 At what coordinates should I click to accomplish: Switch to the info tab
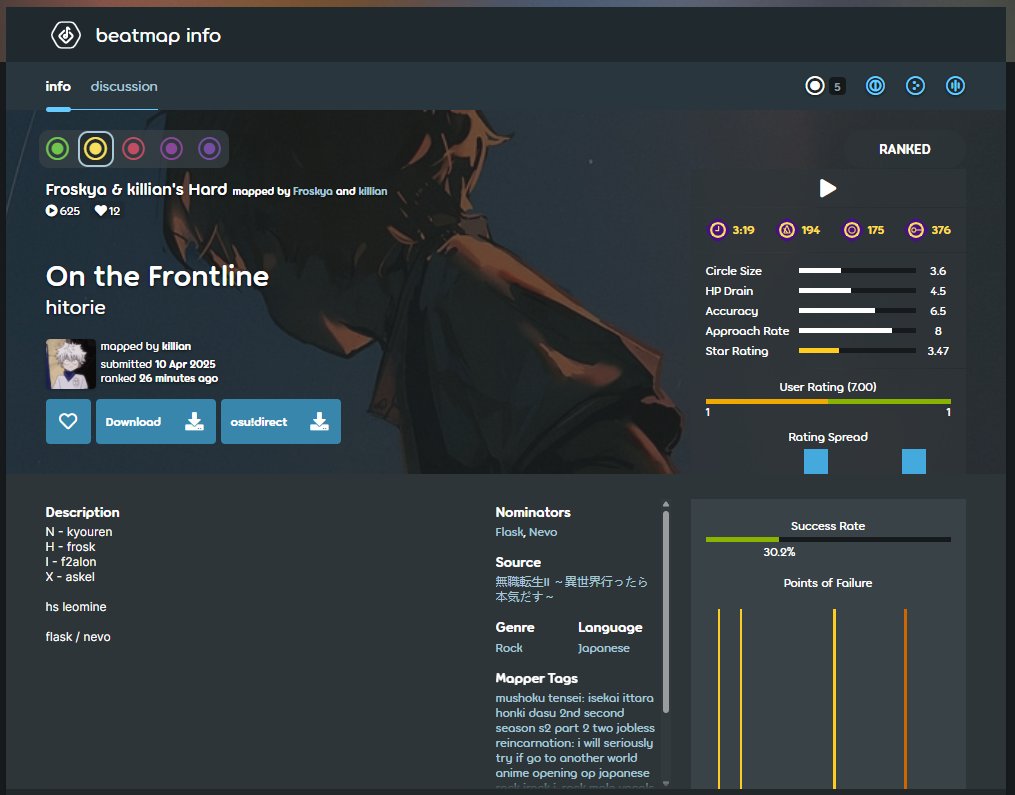click(x=58, y=86)
